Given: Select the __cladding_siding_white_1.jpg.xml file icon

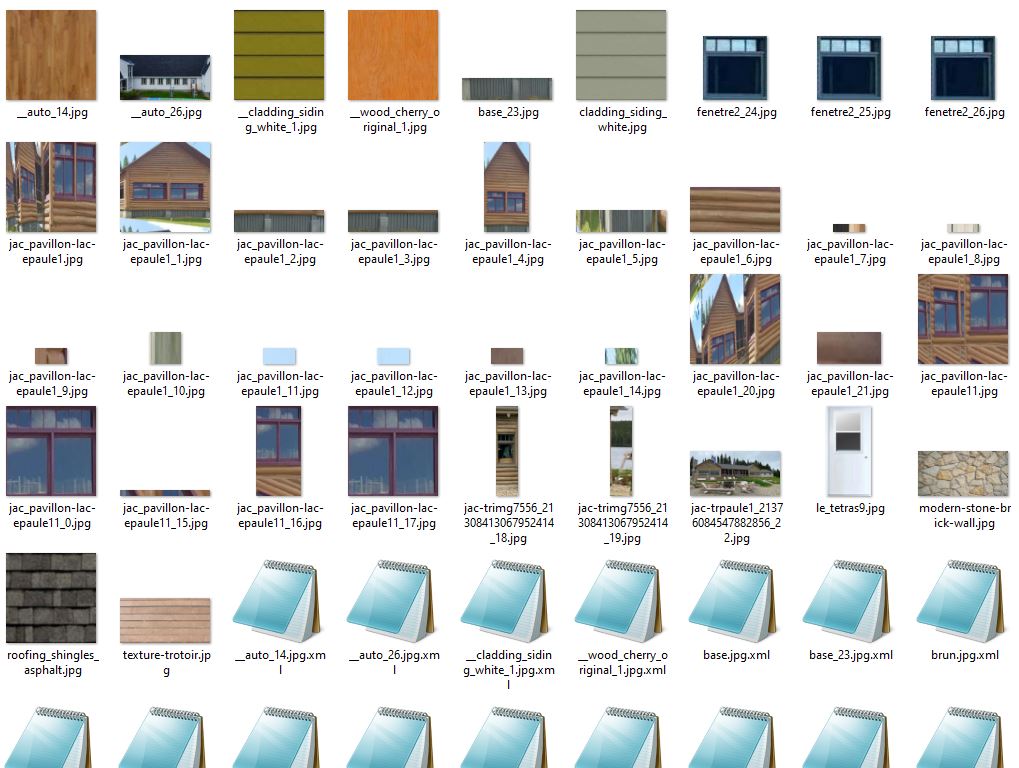Looking at the screenshot, I should pos(508,600).
